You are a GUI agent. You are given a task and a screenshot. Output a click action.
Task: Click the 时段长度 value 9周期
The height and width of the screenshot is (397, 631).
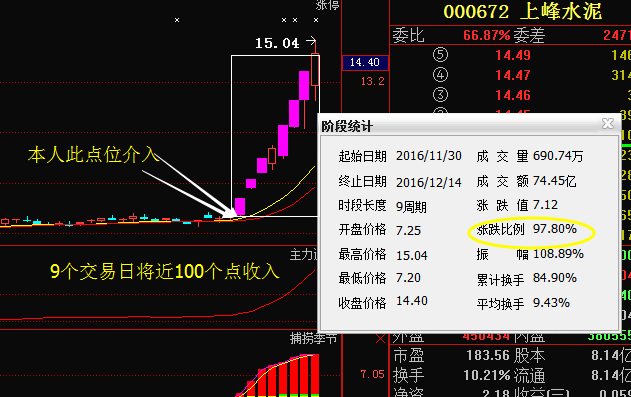pyautogui.click(x=411, y=207)
